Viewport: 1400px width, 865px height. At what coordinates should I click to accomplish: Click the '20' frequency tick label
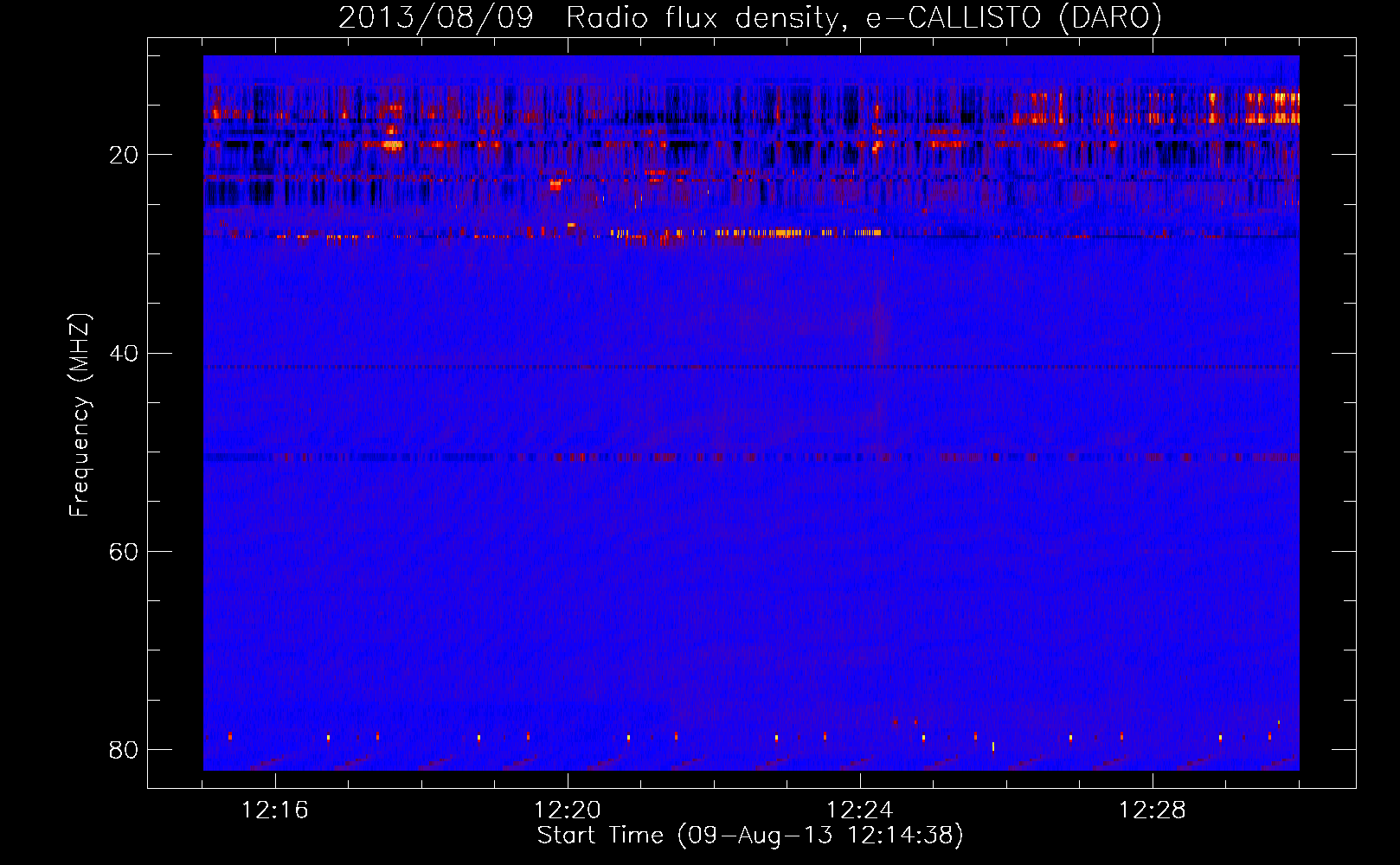tap(124, 155)
